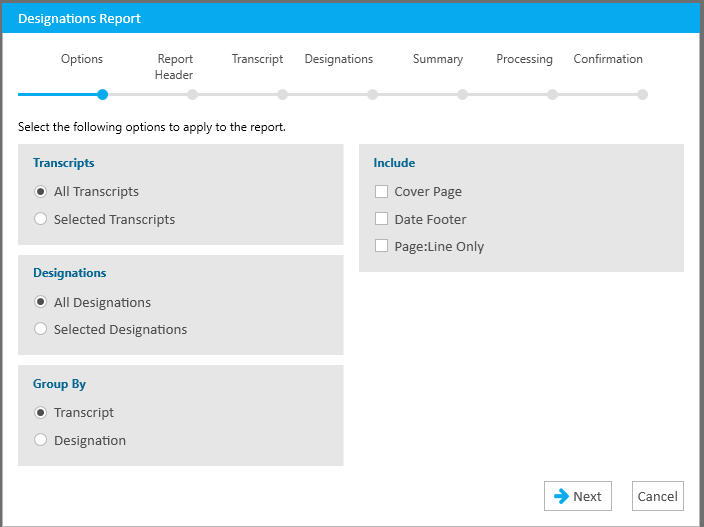Image resolution: width=704 pixels, height=527 pixels.
Task: Click the Next button
Action: point(577,496)
